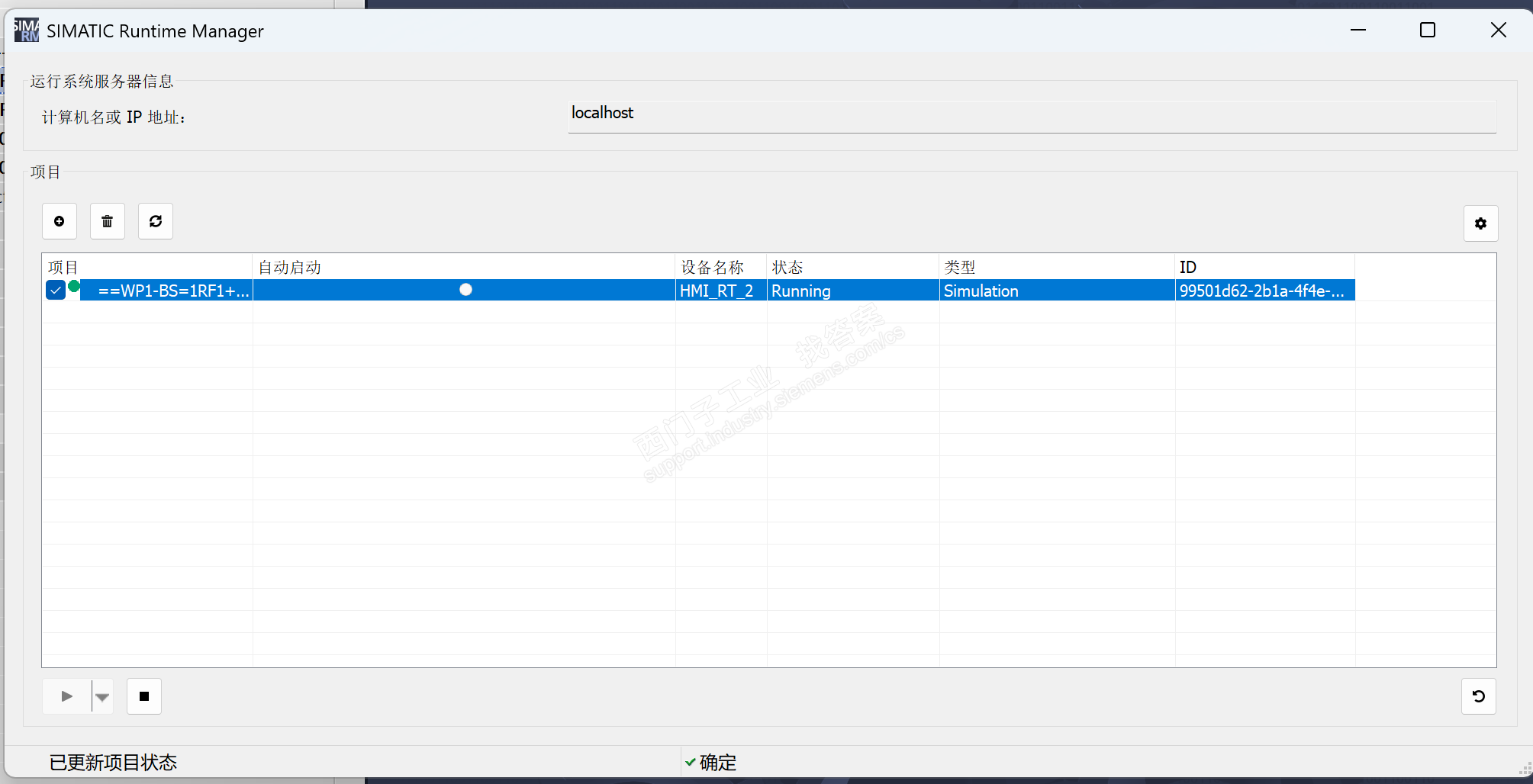
Task: Click the 已更新项目状态 status bar message
Action: pyautogui.click(x=113, y=763)
